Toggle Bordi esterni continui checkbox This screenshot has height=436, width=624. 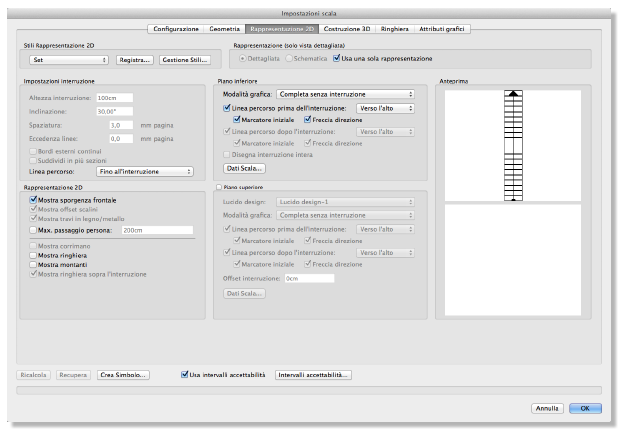33,152
